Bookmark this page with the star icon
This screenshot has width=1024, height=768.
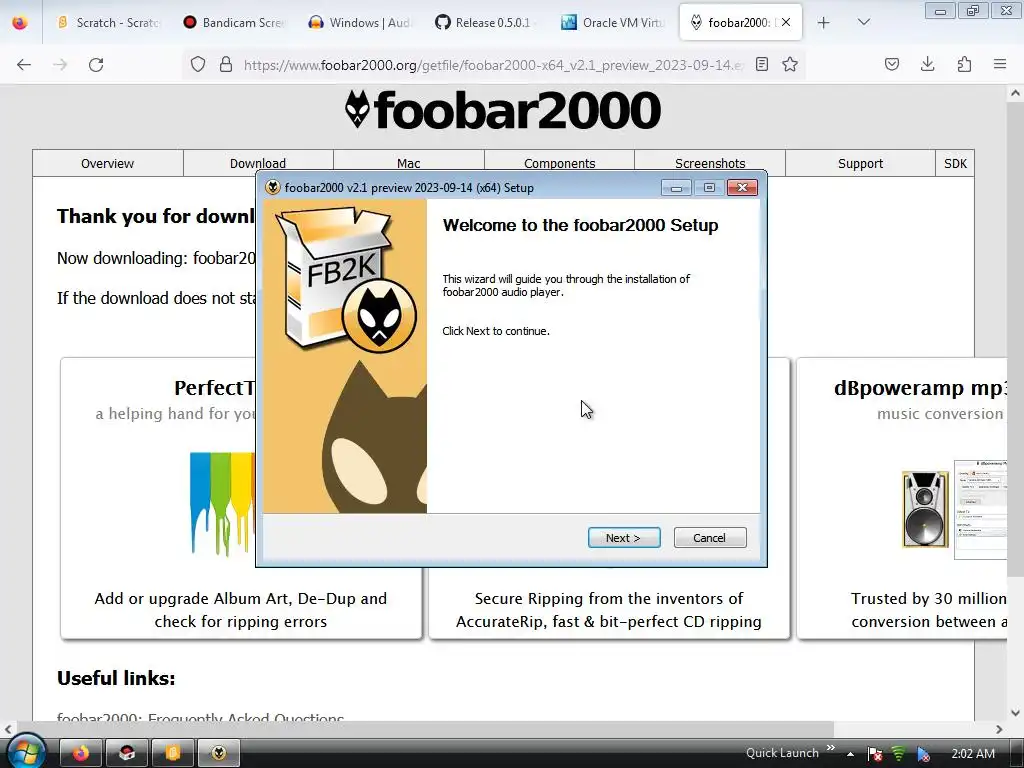click(x=790, y=64)
